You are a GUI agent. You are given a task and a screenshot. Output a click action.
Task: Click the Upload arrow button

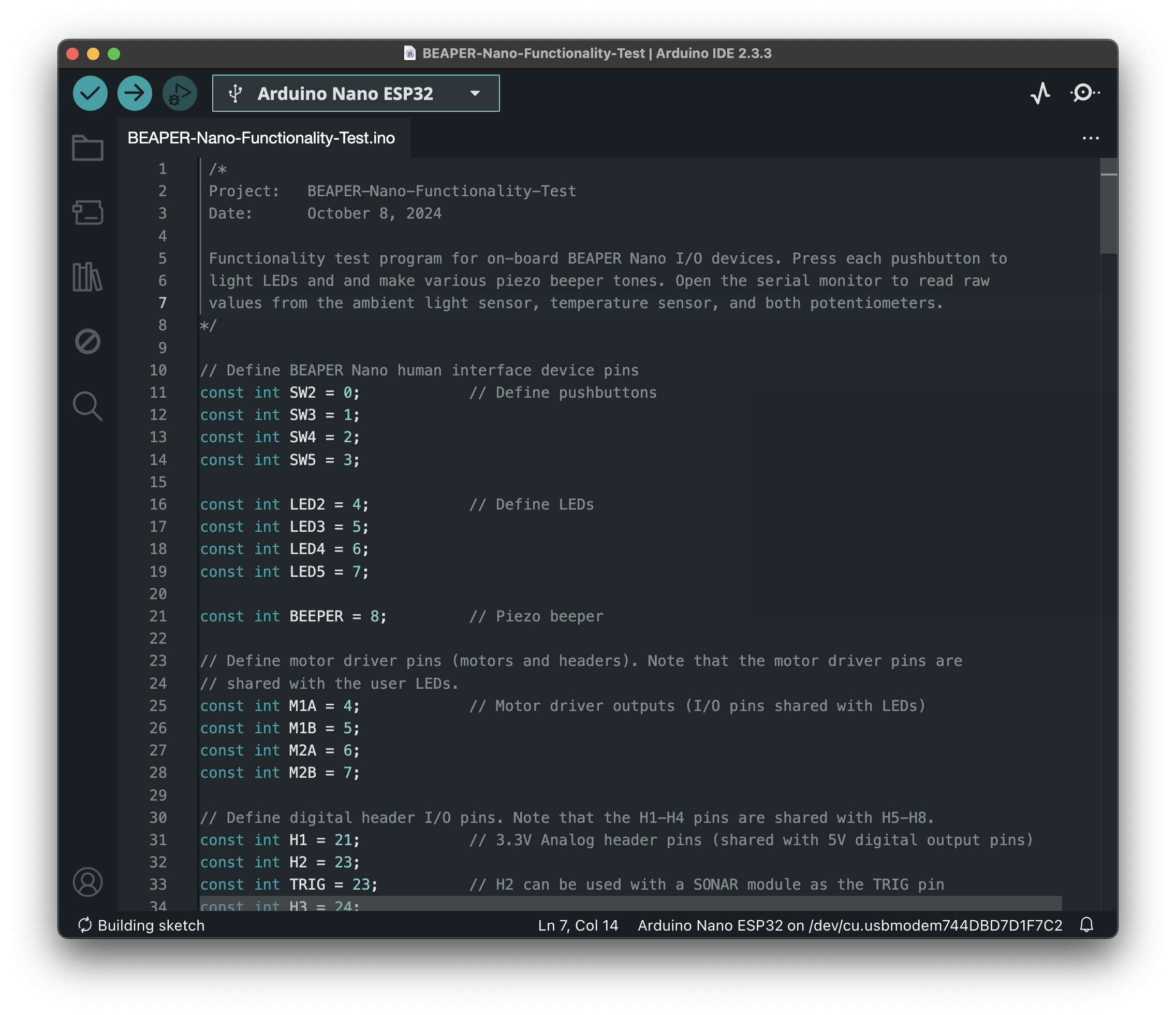135,93
